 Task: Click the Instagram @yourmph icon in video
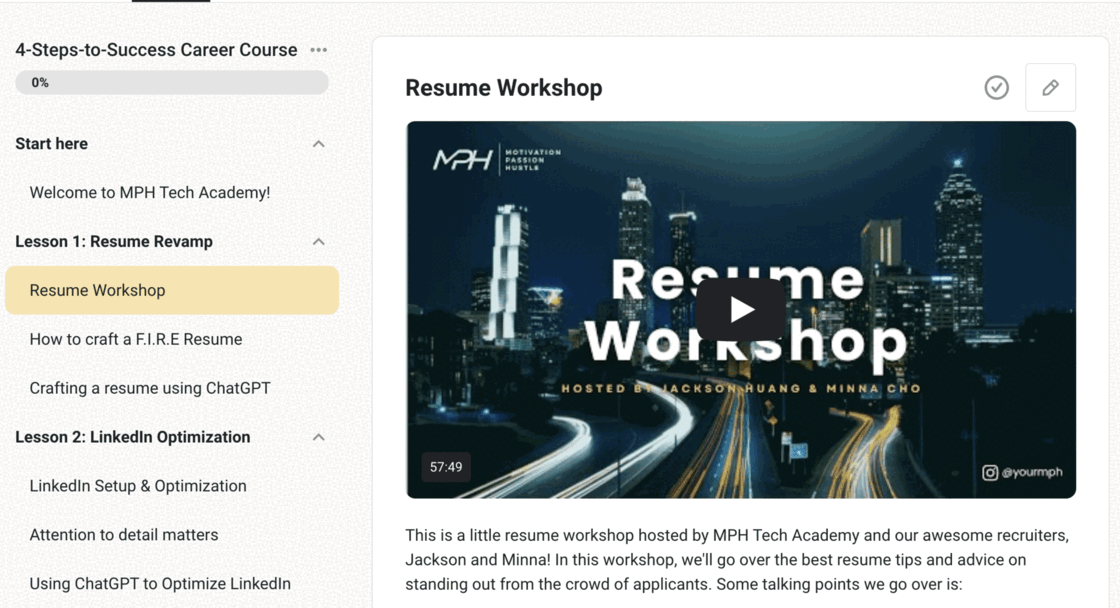[x=990, y=473]
